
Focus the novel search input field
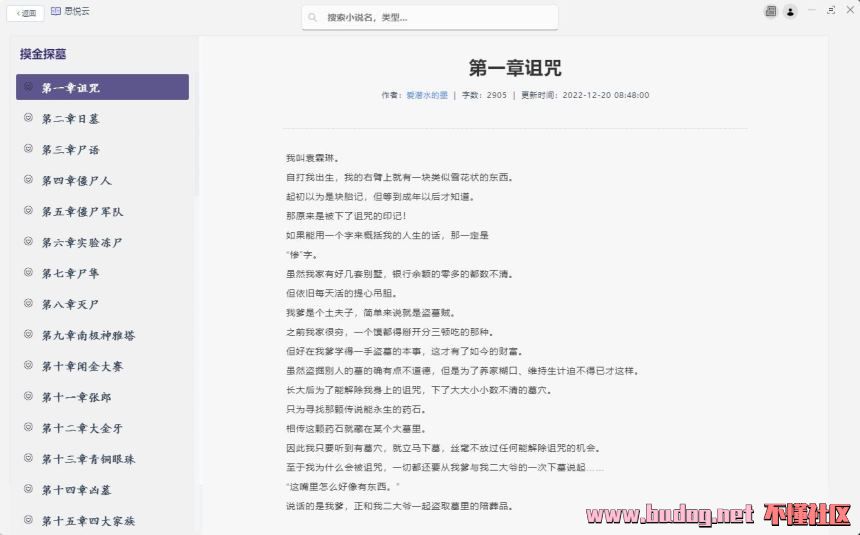click(x=430, y=18)
